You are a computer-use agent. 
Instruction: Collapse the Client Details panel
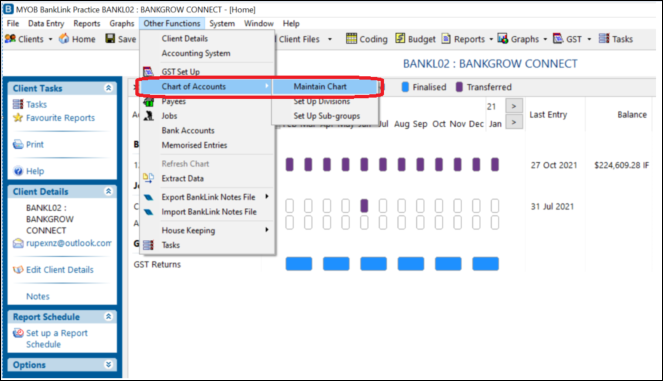coord(108,191)
